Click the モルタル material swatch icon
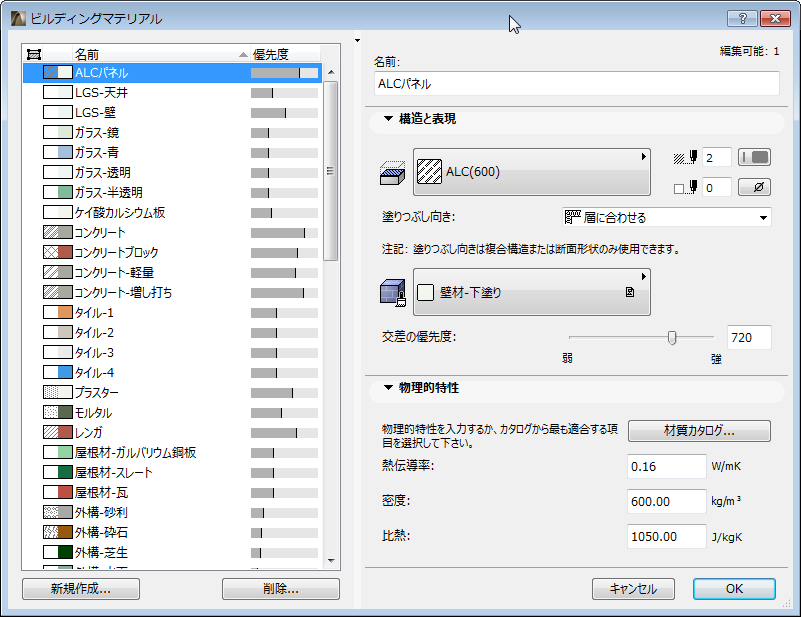Image resolution: width=801 pixels, height=617 pixels. 58,412
